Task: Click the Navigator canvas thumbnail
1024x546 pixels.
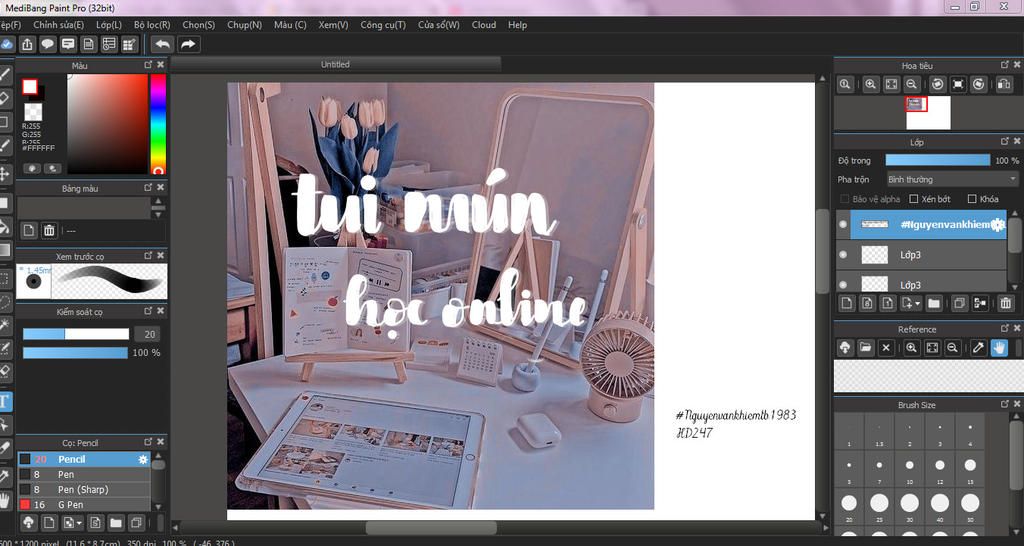Action: click(928, 112)
